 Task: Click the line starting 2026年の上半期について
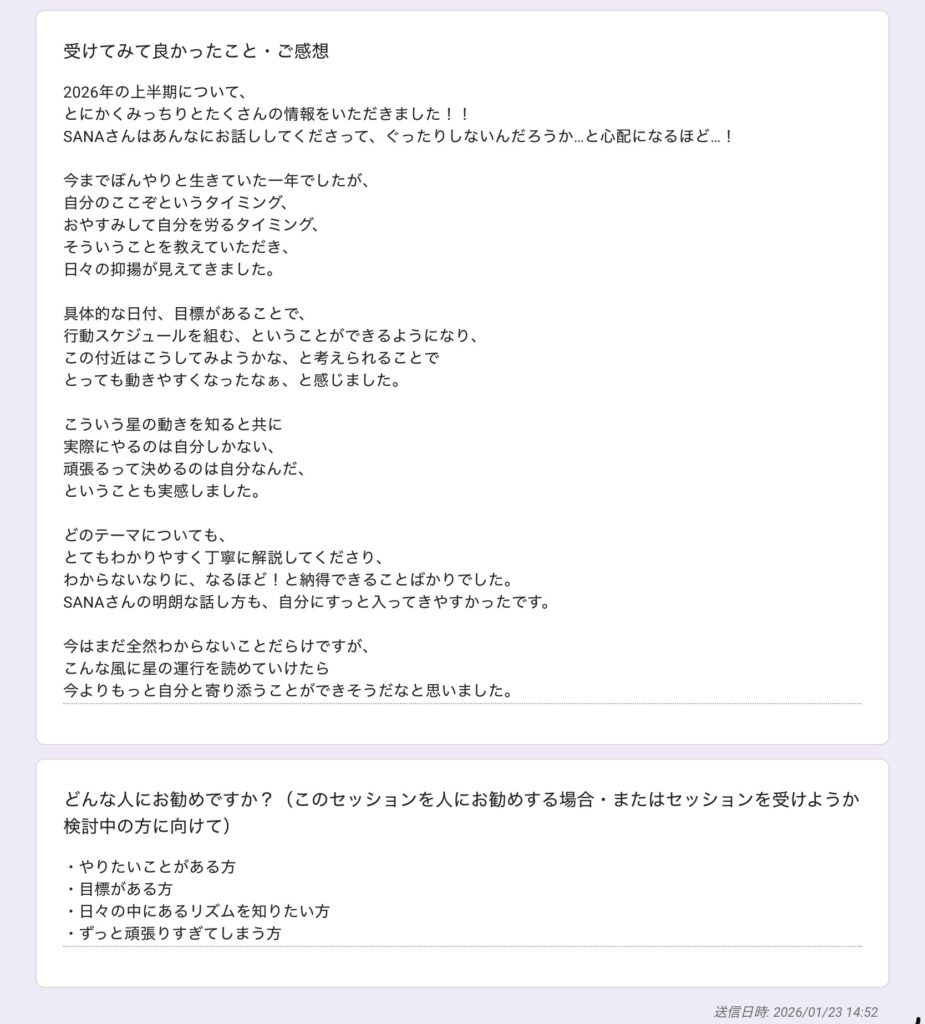click(155, 92)
